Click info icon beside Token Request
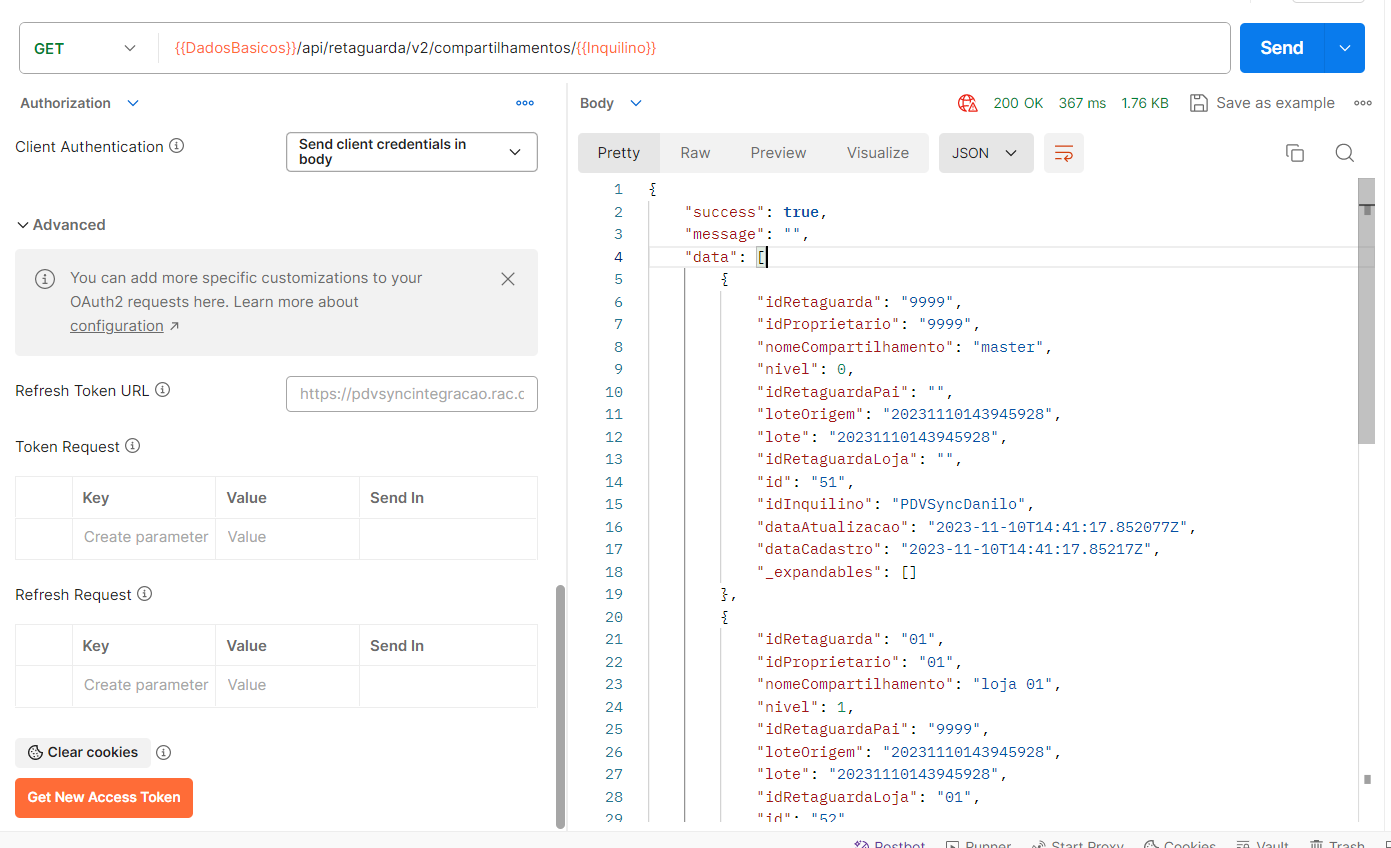Image resolution: width=1391 pixels, height=848 pixels. coord(132,446)
